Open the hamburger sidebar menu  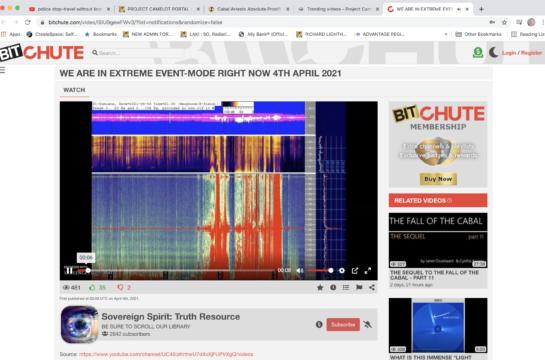tap(2, 70)
